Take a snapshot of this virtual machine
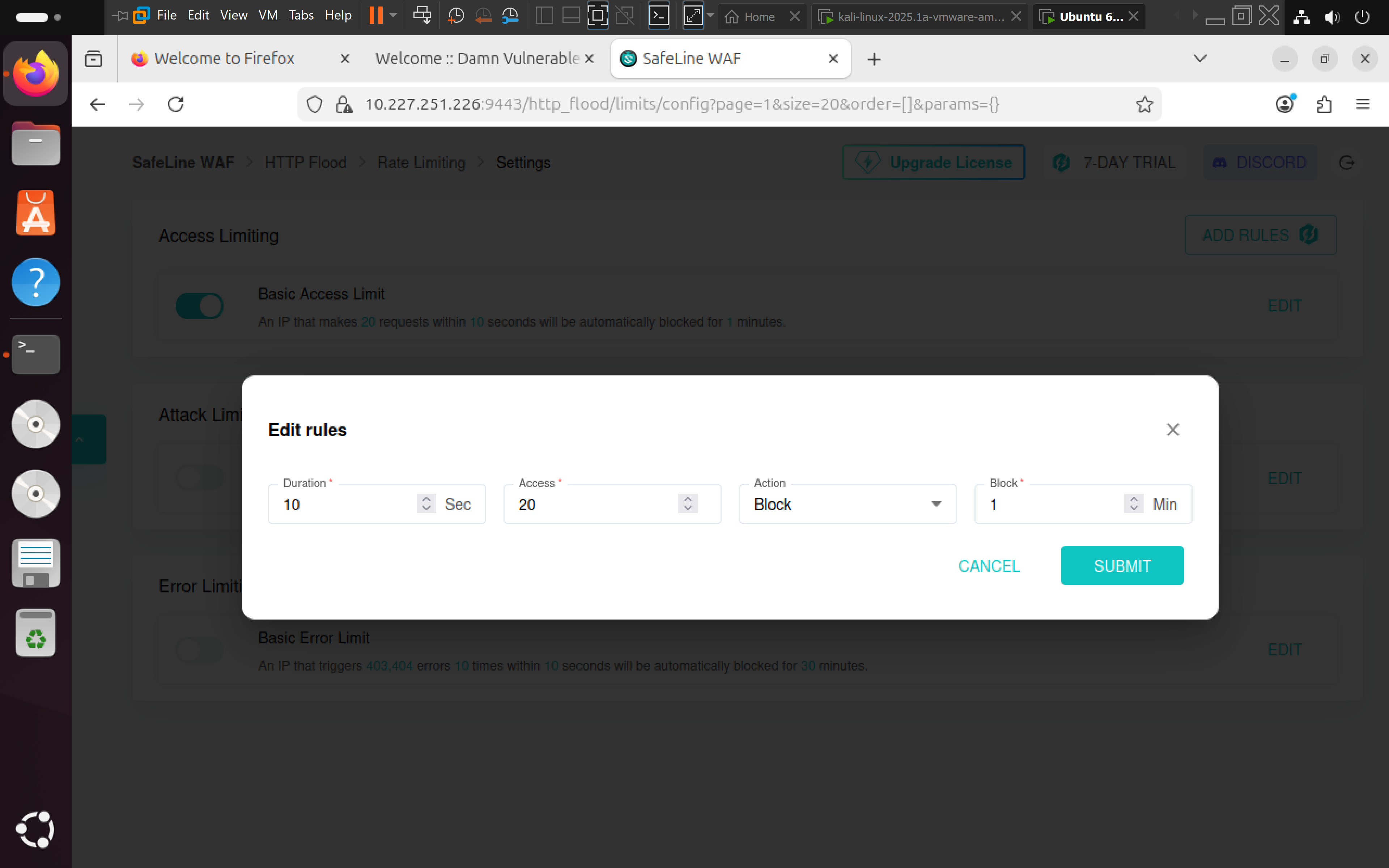This screenshot has width=1389, height=868. coord(455,16)
